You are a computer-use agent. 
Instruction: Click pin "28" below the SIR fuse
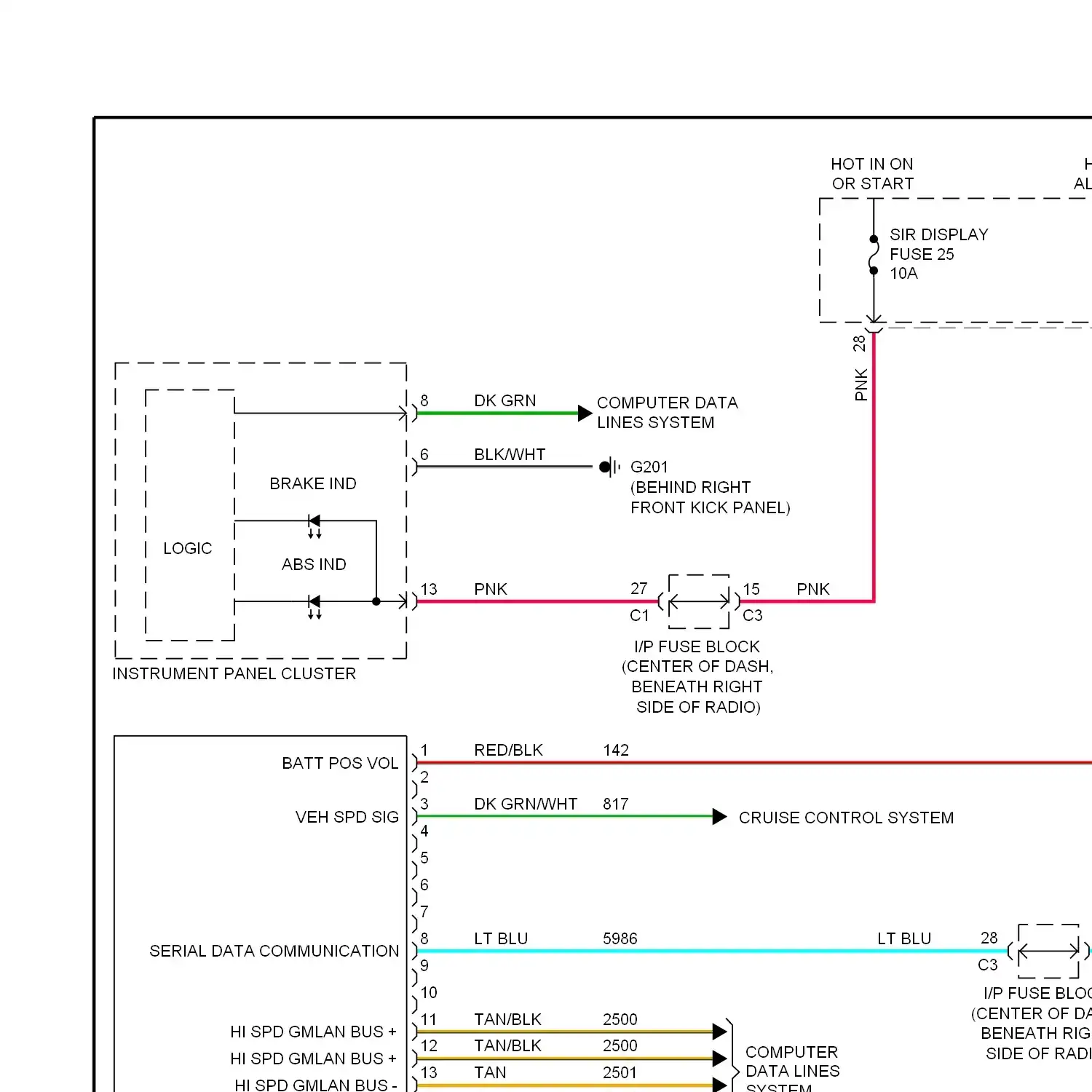click(x=860, y=343)
